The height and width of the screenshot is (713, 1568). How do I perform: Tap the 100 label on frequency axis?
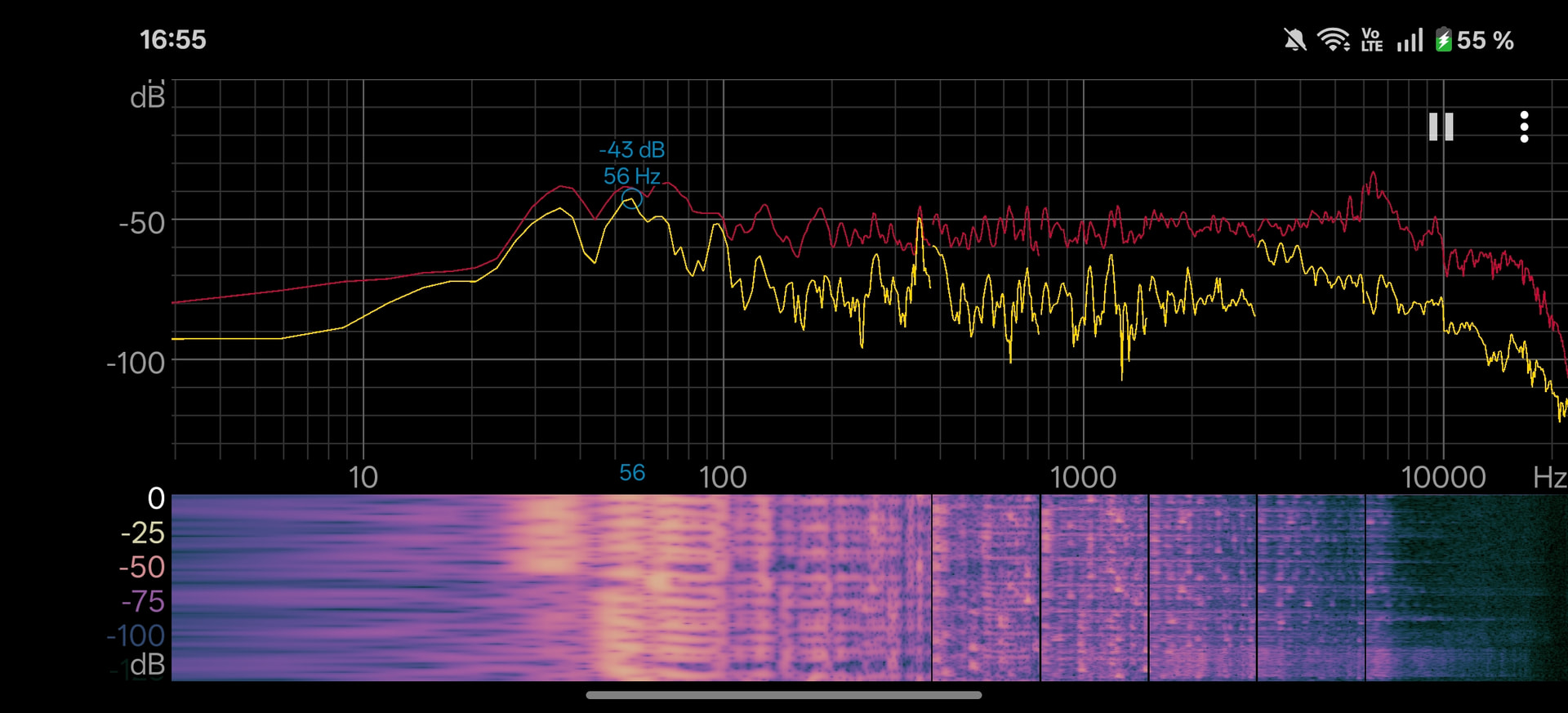click(723, 478)
